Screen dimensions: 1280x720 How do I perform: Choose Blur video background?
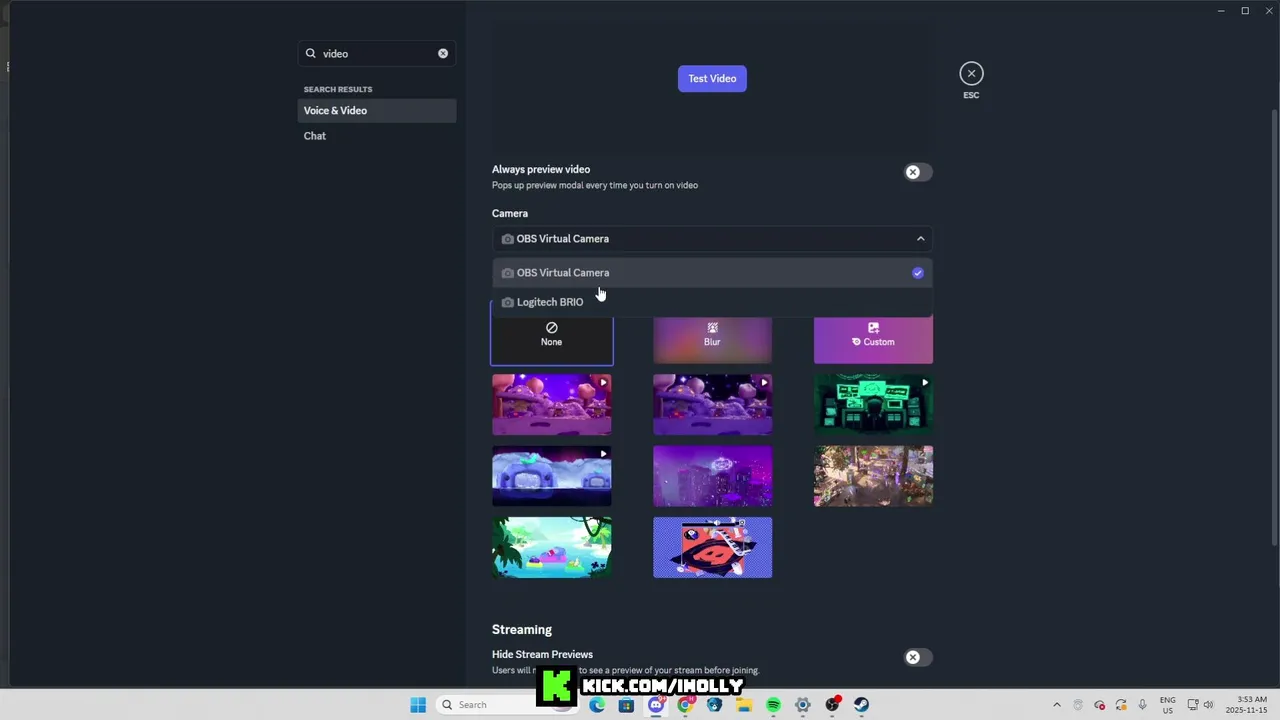(x=712, y=340)
